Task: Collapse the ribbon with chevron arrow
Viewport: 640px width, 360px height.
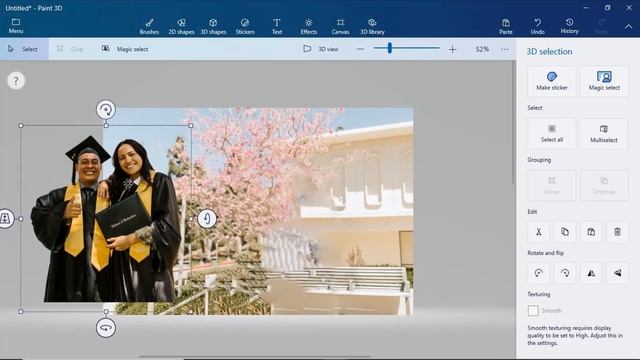Action: click(629, 26)
